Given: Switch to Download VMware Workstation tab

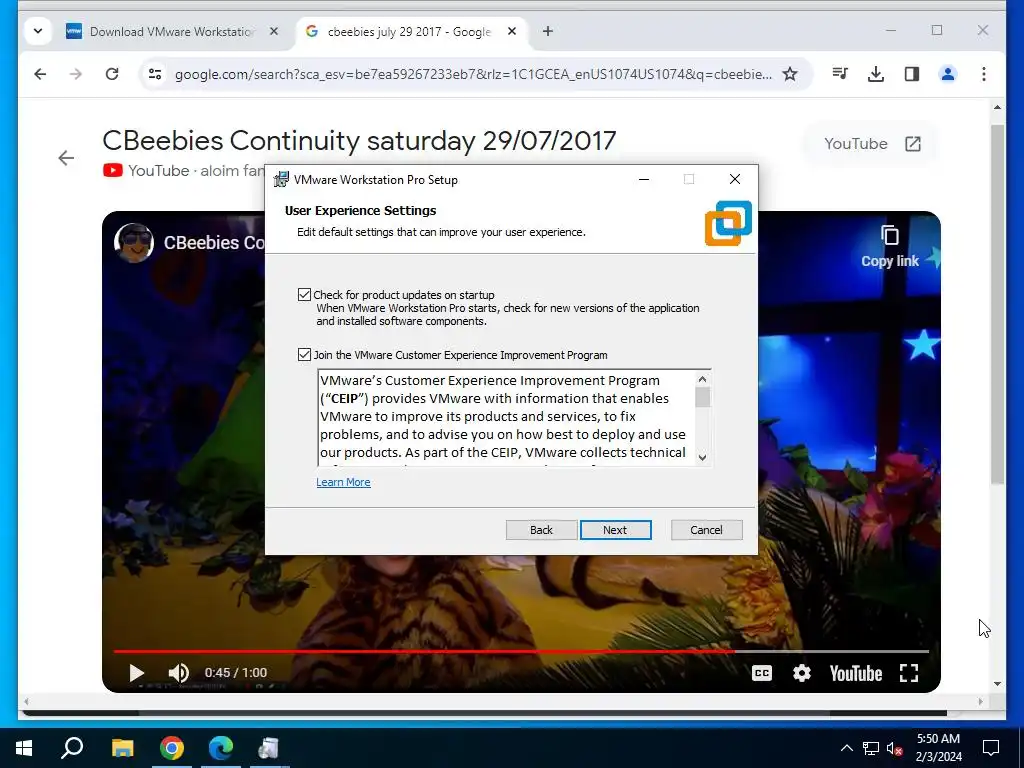Looking at the screenshot, I should coord(171,31).
